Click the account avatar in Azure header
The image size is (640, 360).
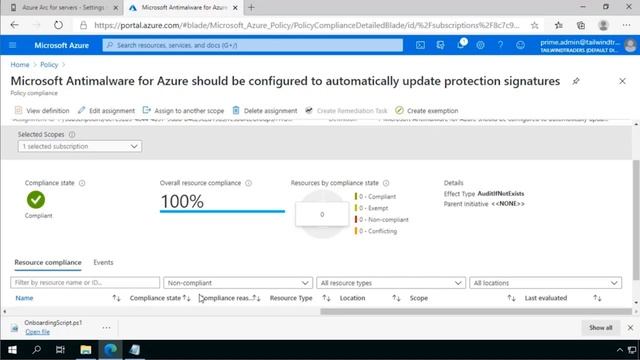pos(630,45)
